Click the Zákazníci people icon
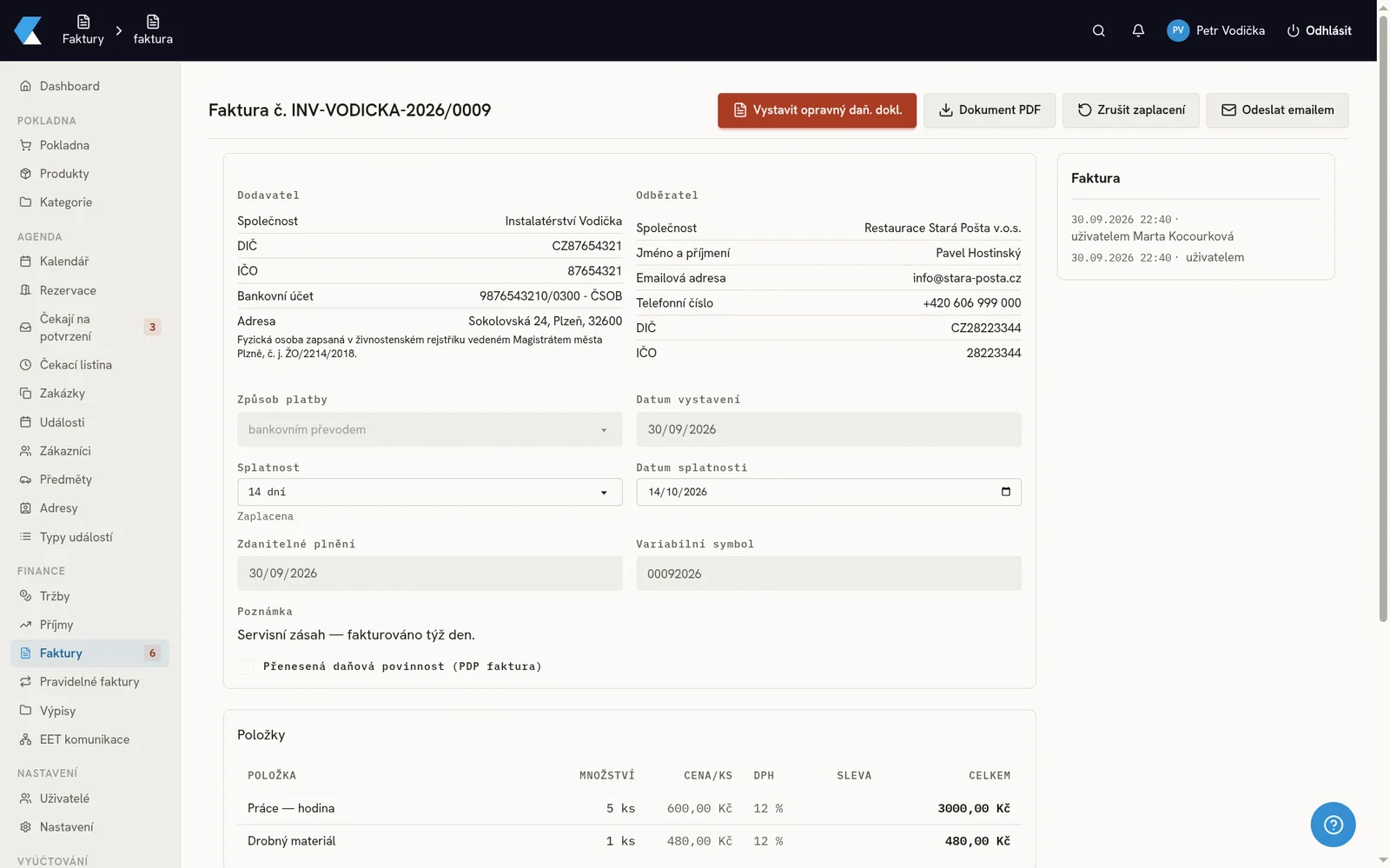Image resolution: width=1390 pixels, height=868 pixels. pos(25,451)
